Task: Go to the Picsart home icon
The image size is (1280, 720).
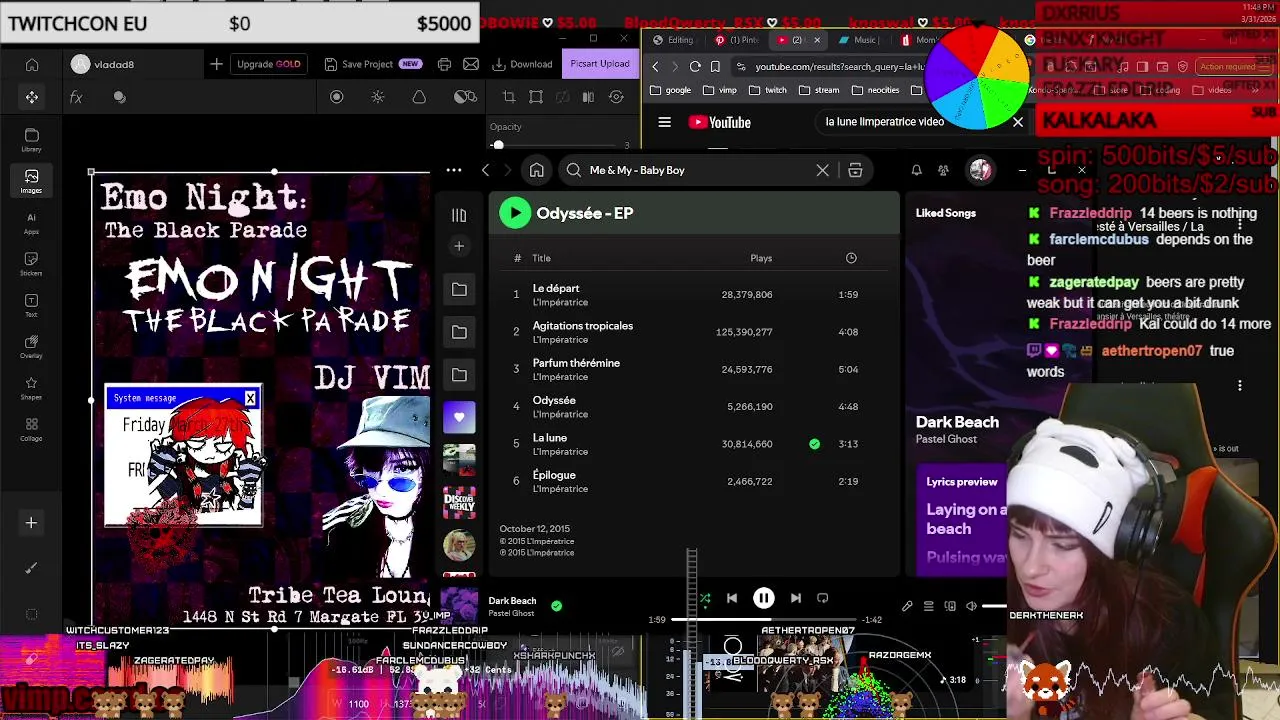Action: [x=32, y=65]
